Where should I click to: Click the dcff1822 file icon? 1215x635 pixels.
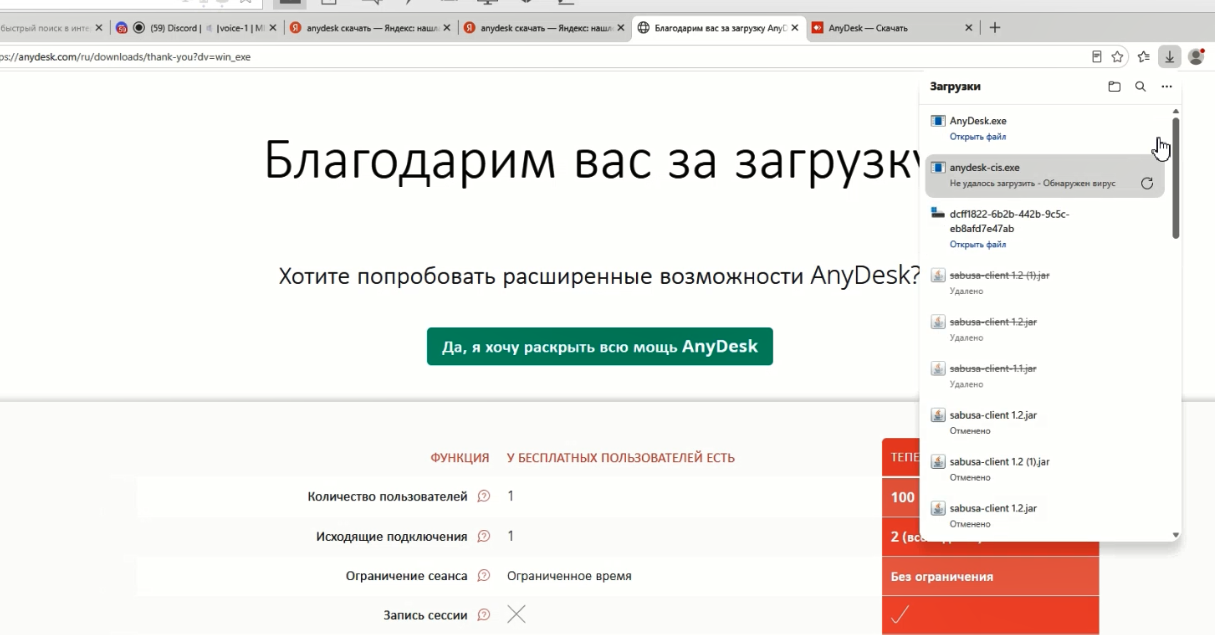[x=938, y=213]
